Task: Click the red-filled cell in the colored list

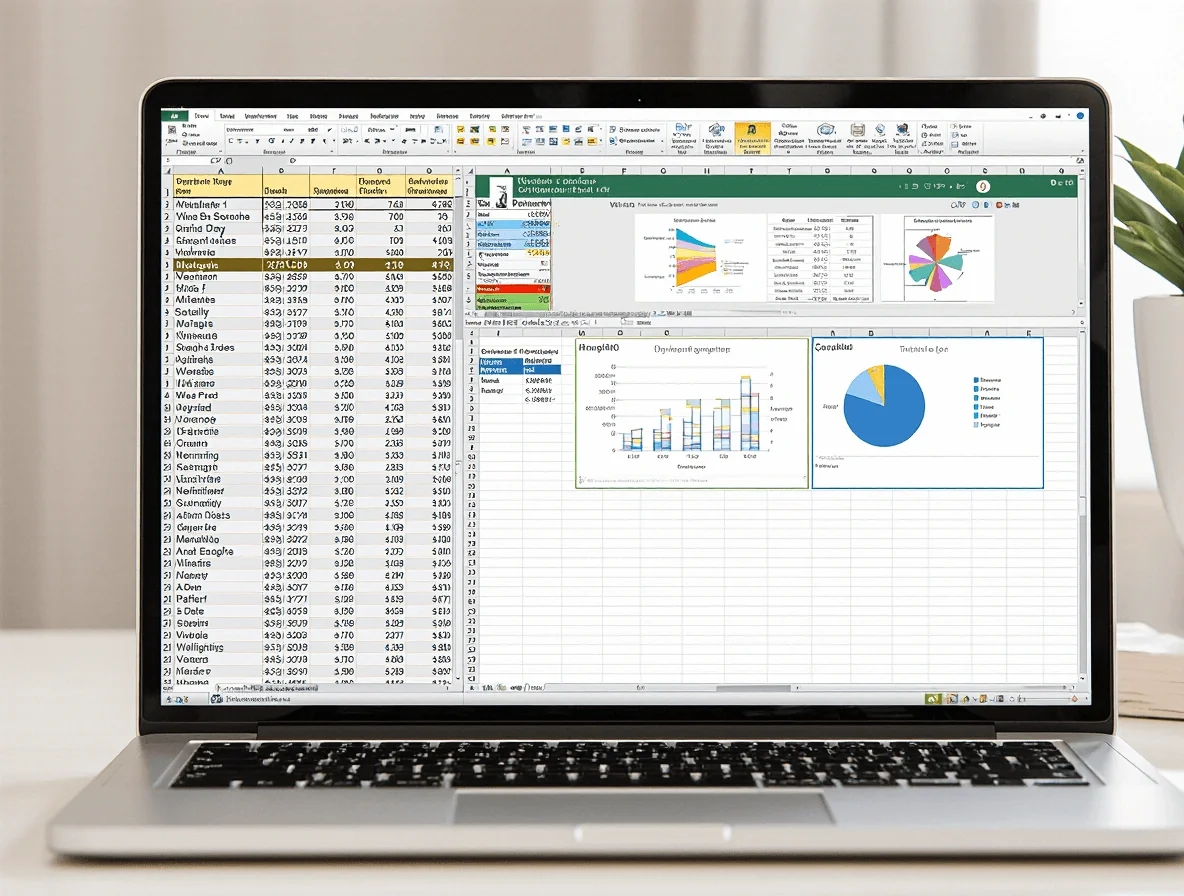Action: [513, 288]
